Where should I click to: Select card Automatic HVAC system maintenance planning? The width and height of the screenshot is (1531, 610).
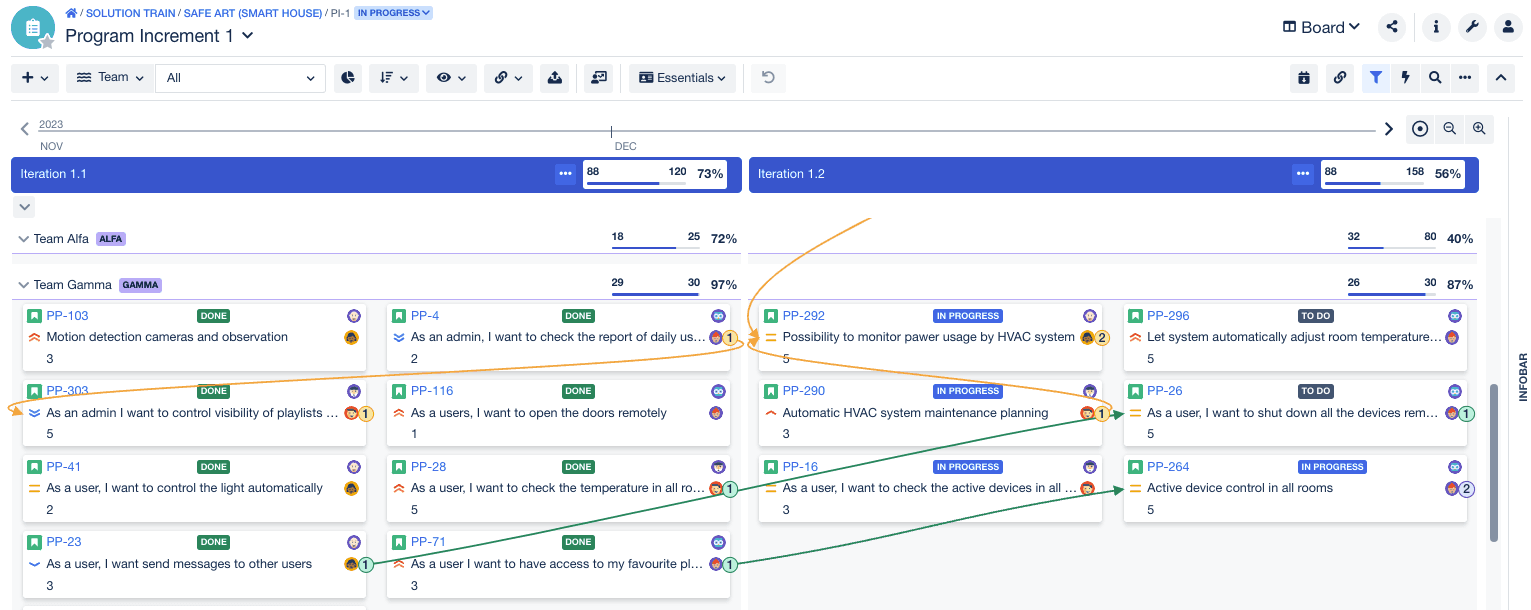click(931, 413)
